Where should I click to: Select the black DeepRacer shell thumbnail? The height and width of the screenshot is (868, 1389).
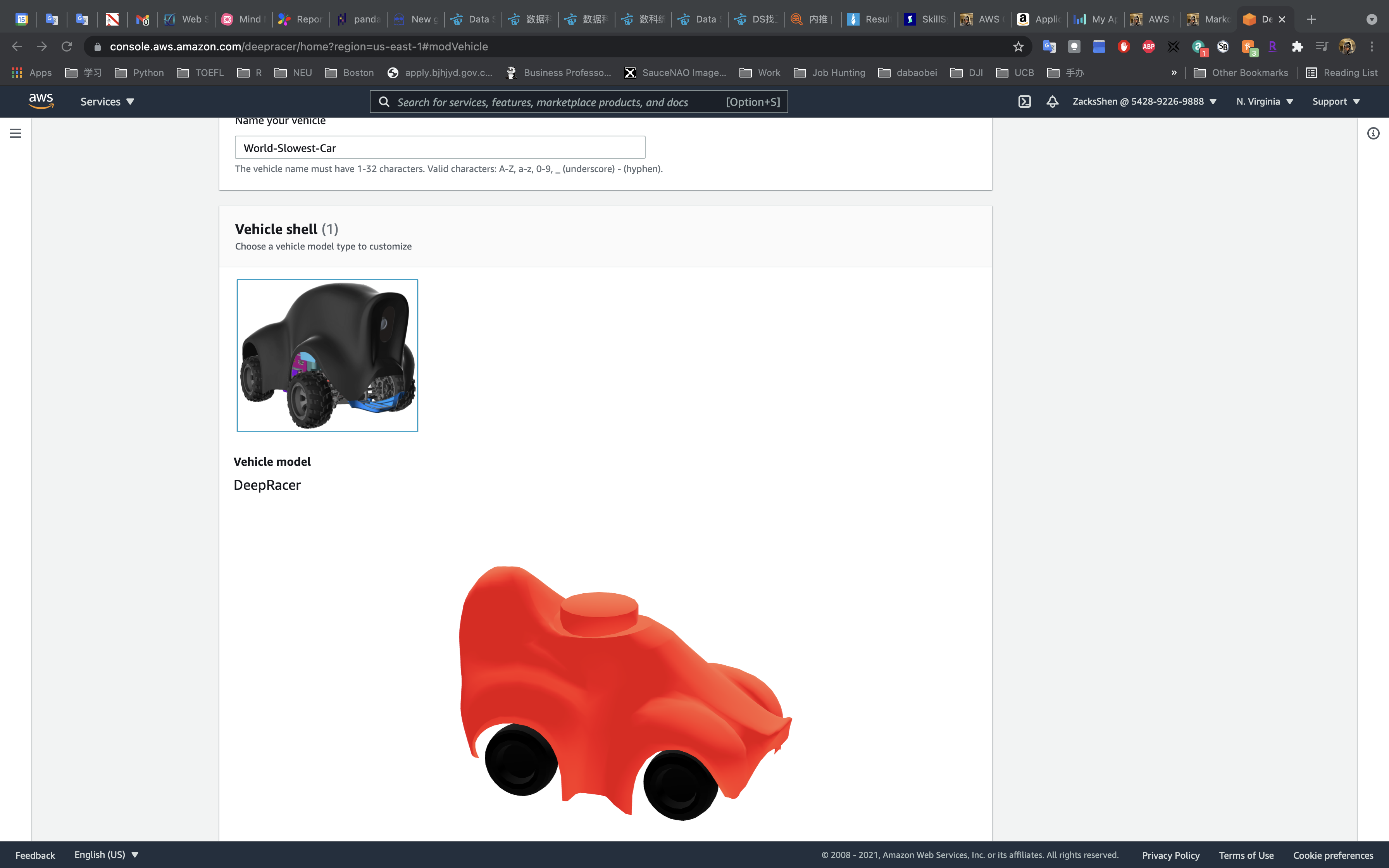click(x=327, y=355)
